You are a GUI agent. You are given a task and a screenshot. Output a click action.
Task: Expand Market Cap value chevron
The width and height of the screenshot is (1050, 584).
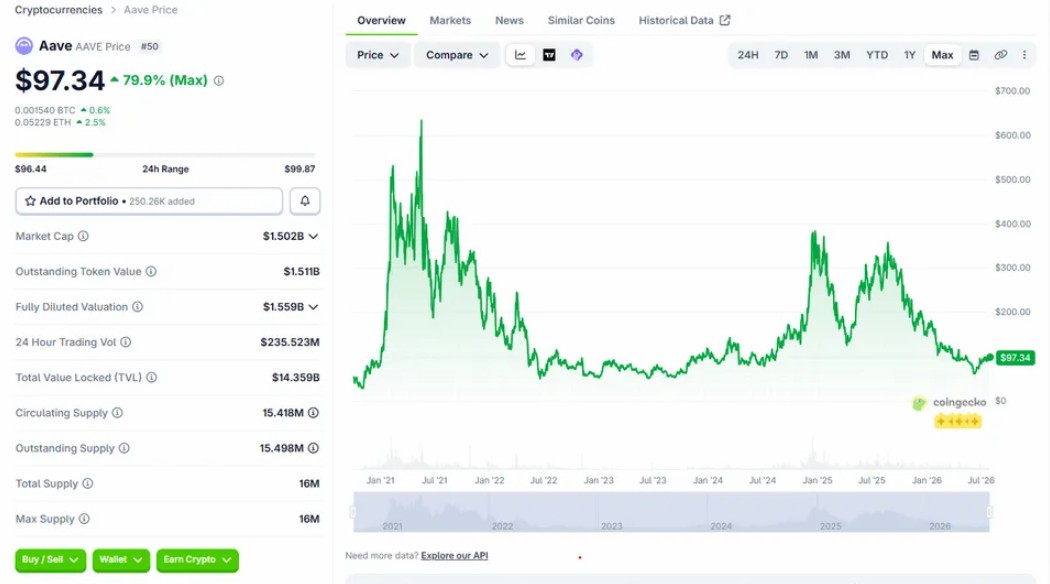click(x=313, y=236)
